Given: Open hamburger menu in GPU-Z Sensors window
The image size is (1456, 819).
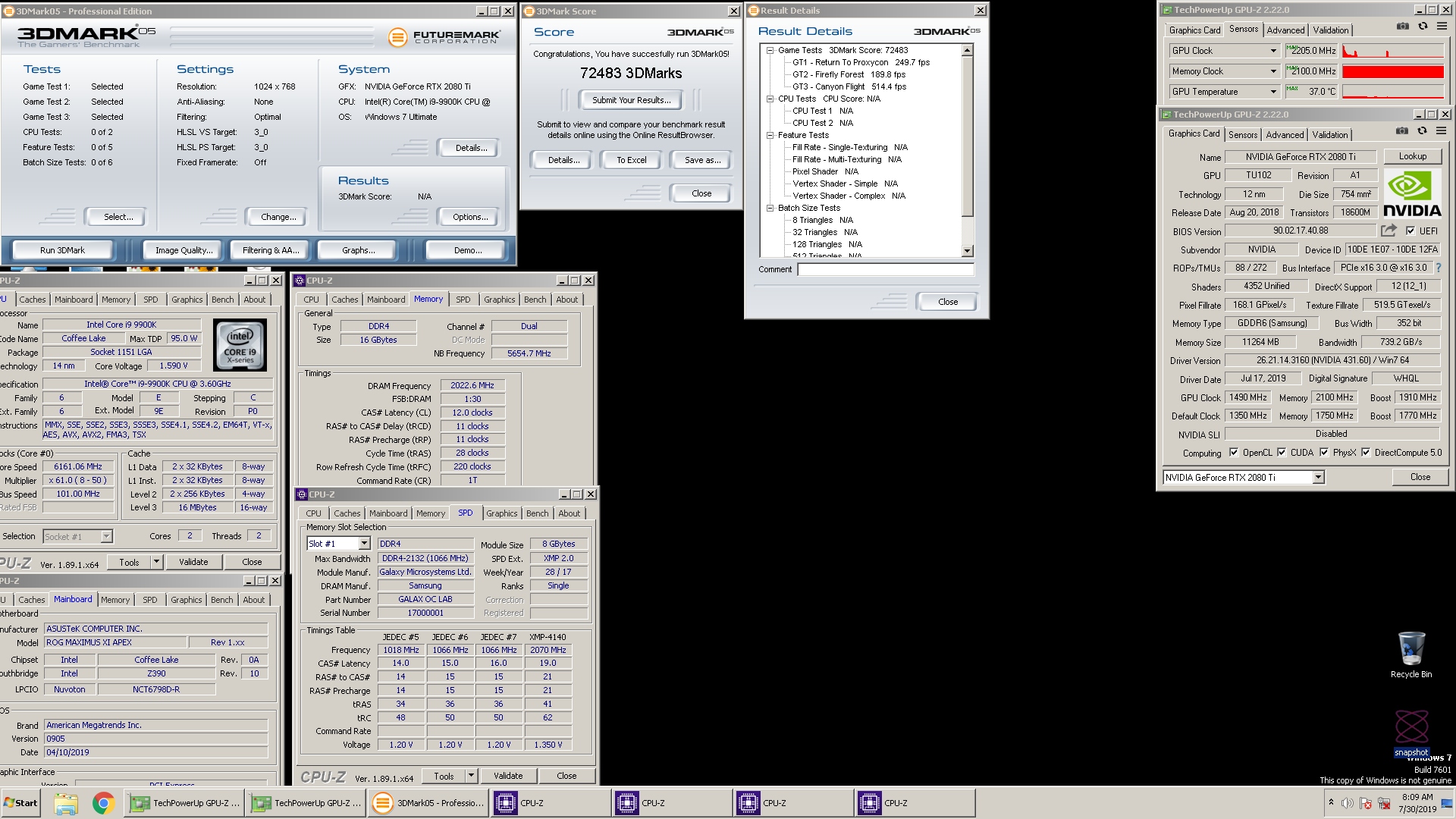Looking at the screenshot, I should tap(1442, 27).
